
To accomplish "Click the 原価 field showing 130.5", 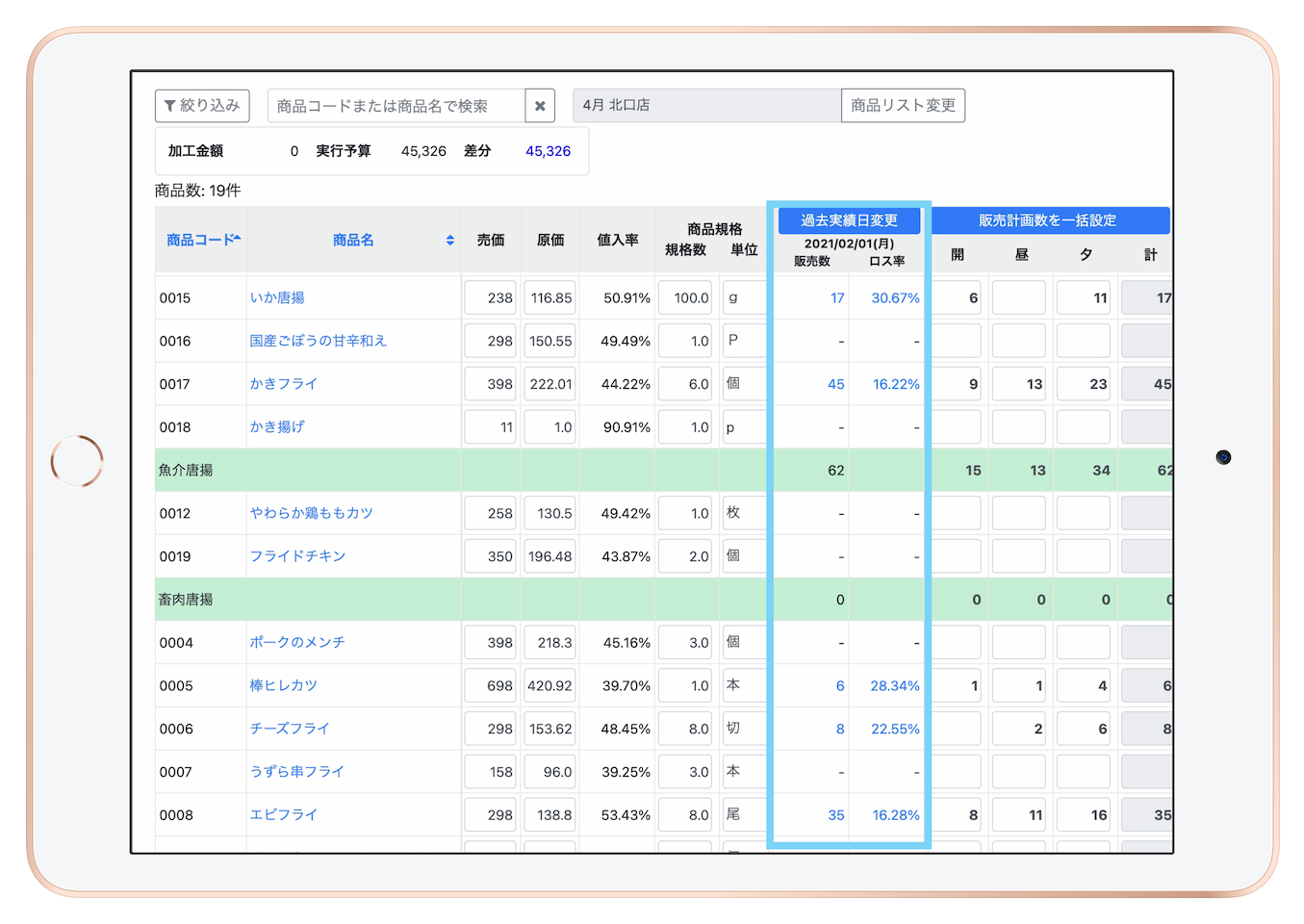I will (550, 513).
